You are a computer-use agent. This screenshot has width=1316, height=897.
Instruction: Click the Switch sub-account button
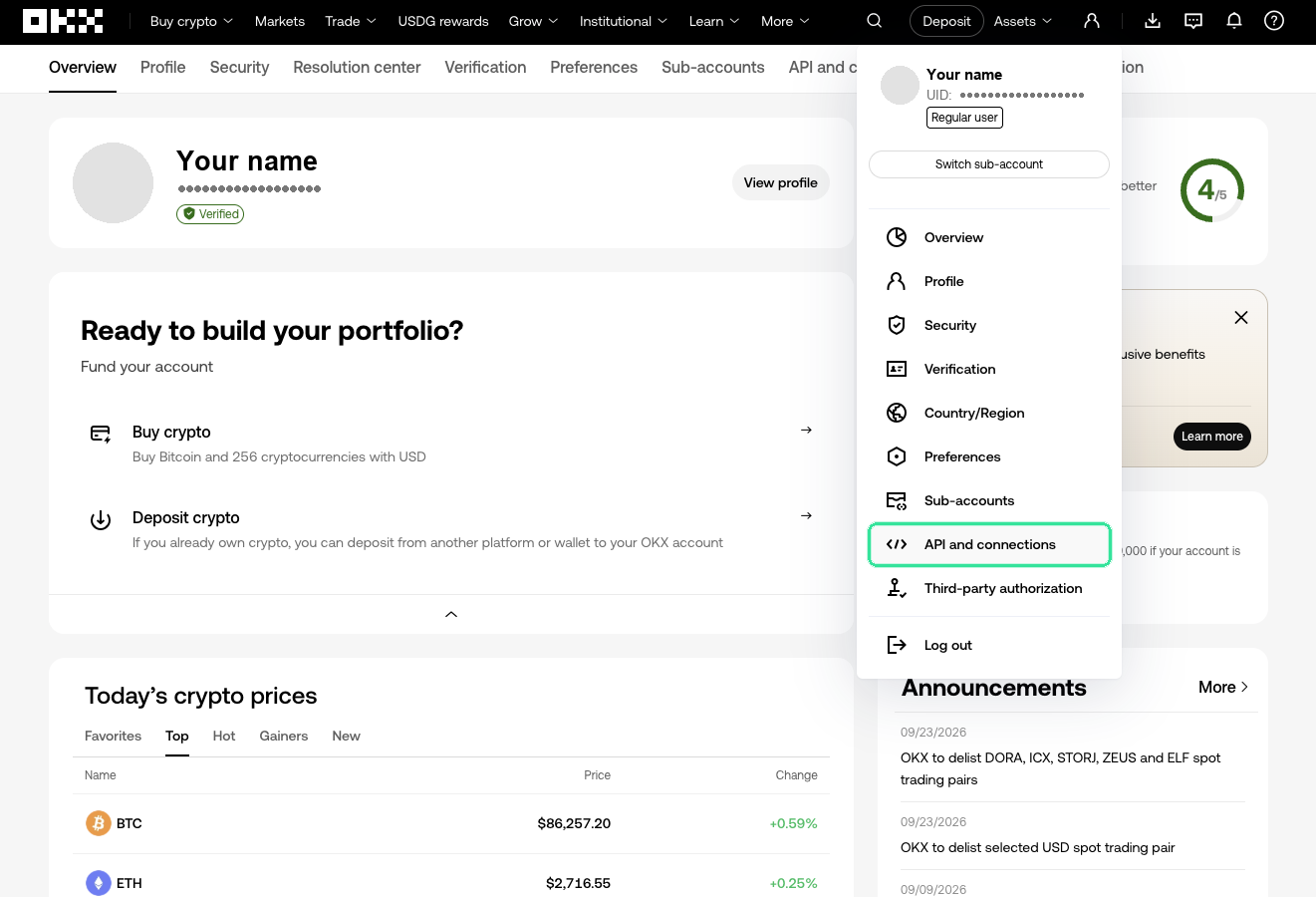(989, 164)
